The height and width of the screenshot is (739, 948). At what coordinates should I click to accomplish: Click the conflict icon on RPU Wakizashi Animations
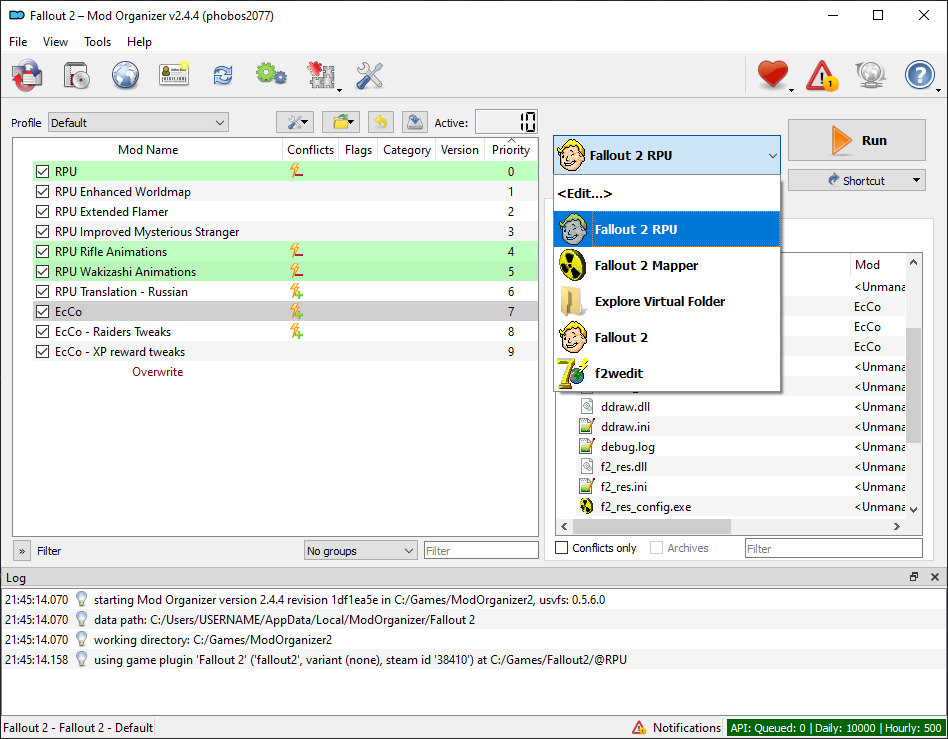[296, 271]
